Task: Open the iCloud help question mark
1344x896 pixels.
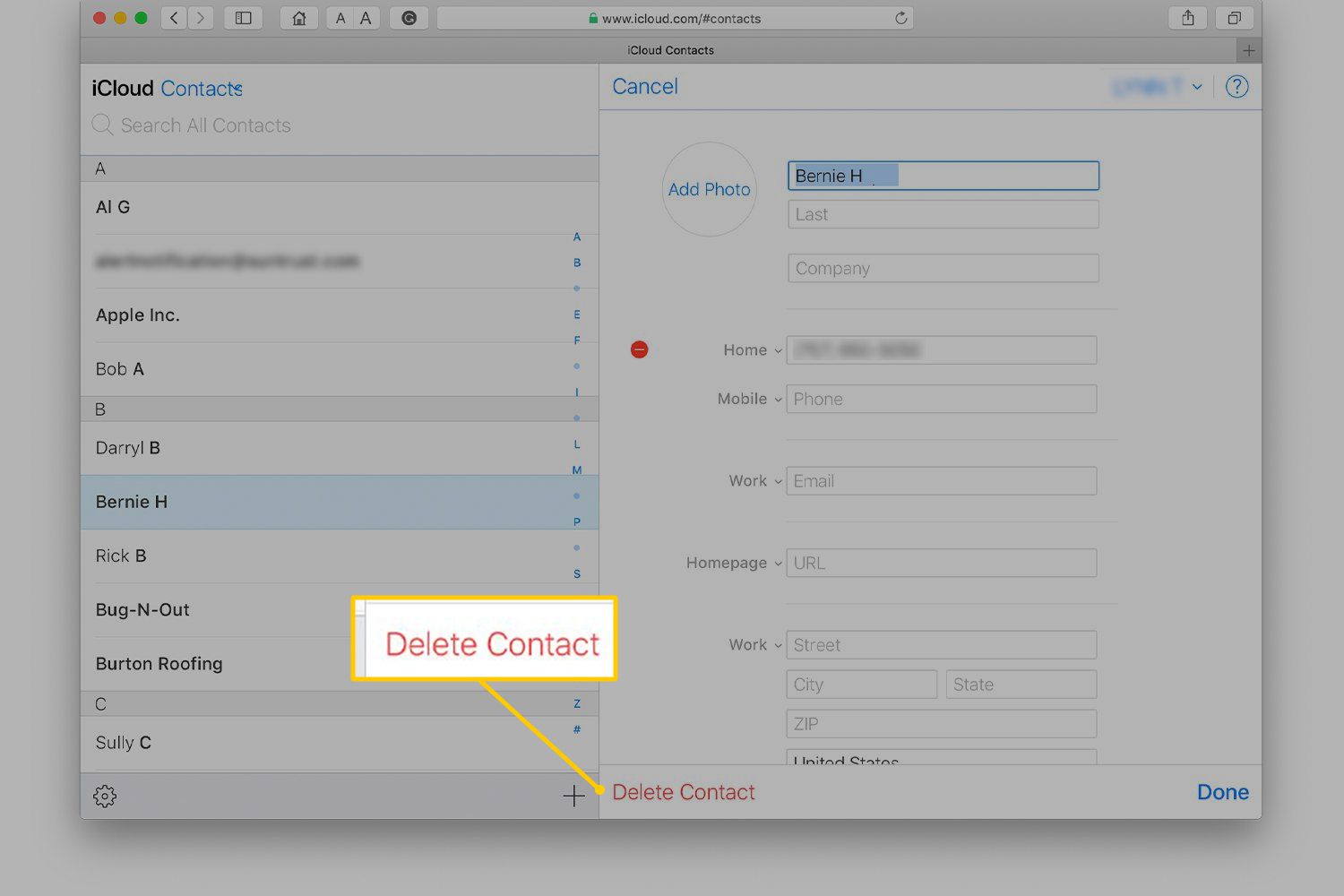Action: [1236, 87]
